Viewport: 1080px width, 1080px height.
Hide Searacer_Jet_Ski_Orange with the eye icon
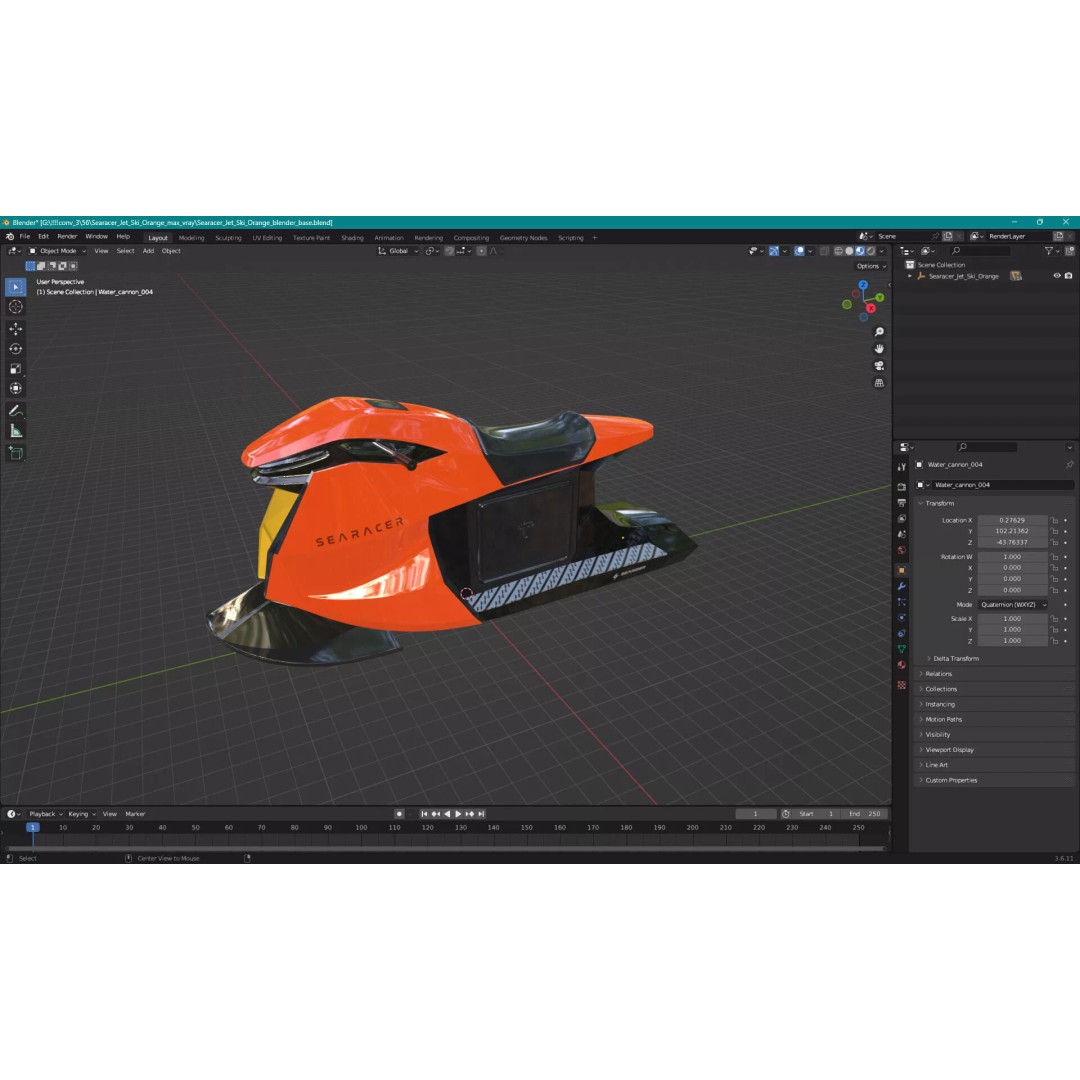(x=1057, y=276)
